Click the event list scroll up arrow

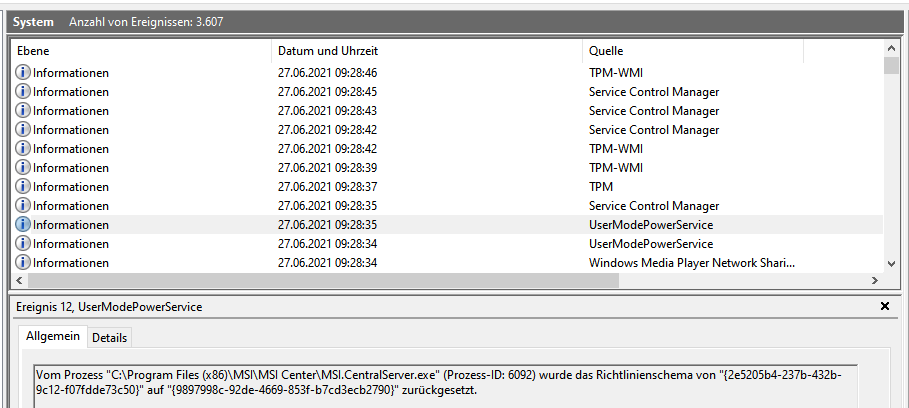pos(892,48)
